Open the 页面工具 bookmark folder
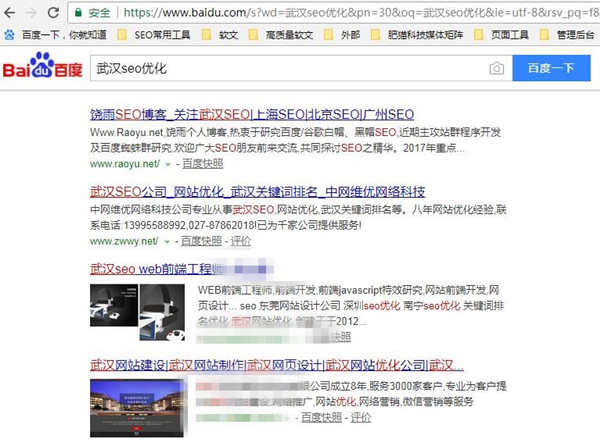Image resolution: width=600 pixels, height=442 pixels. click(x=501, y=35)
